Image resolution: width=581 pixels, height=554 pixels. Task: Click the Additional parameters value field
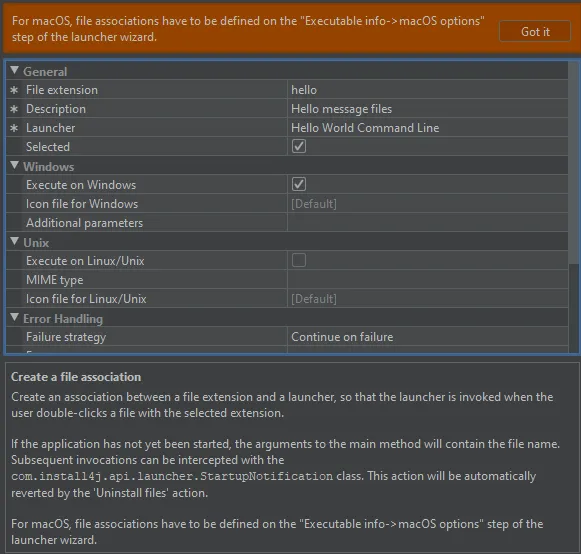pyautogui.click(x=428, y=222)
